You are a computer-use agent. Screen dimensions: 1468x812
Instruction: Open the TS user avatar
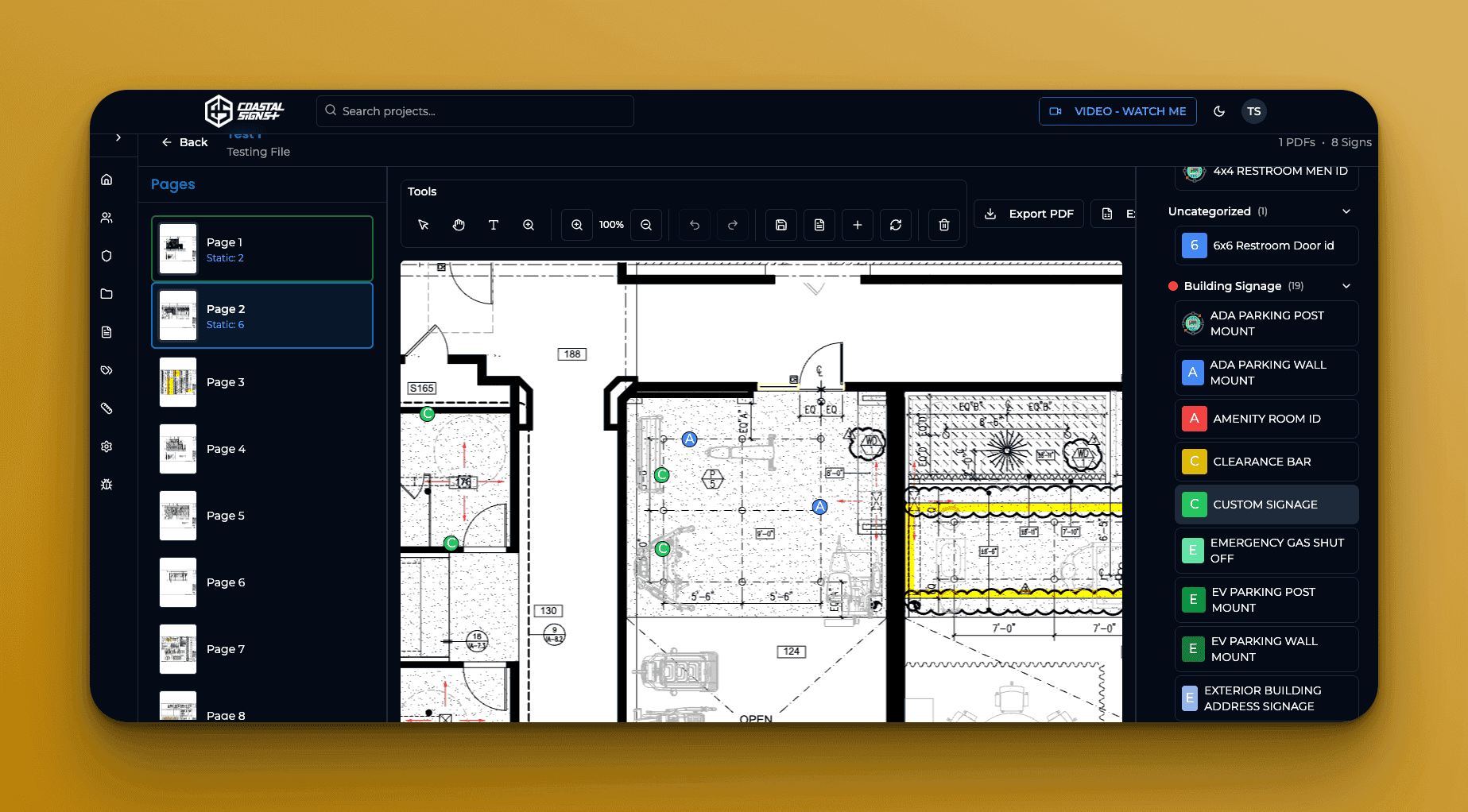tap(1254, 111)
